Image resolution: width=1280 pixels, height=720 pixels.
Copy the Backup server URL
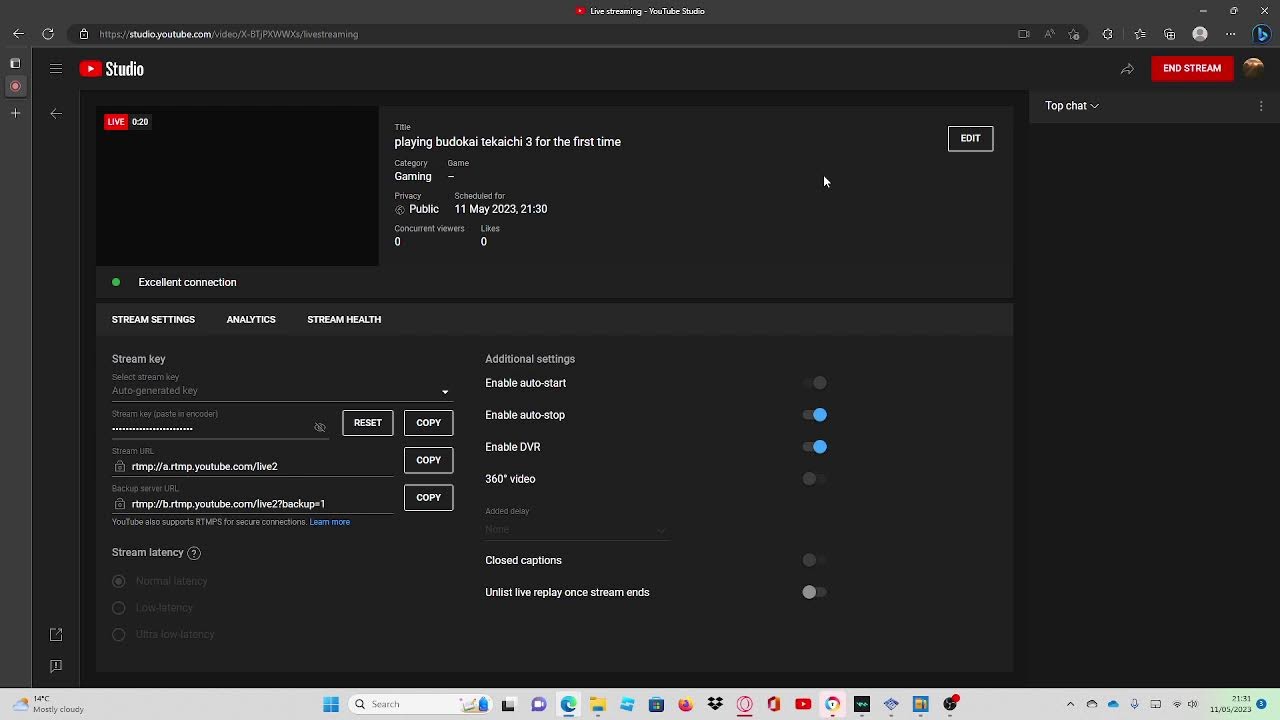pyautogui.click(x=428, y=497)
